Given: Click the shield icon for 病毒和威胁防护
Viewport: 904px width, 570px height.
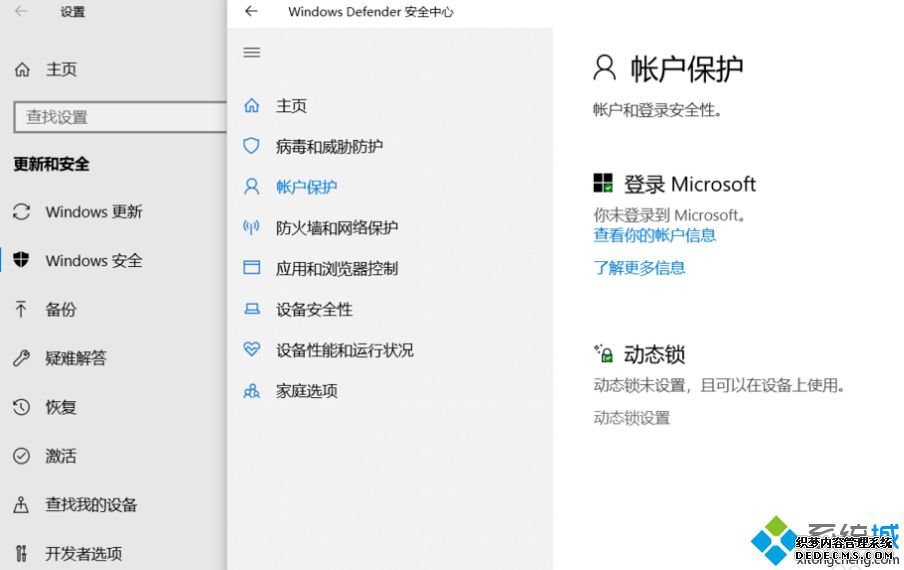Looking at the screenshot, I should (251, 146).
